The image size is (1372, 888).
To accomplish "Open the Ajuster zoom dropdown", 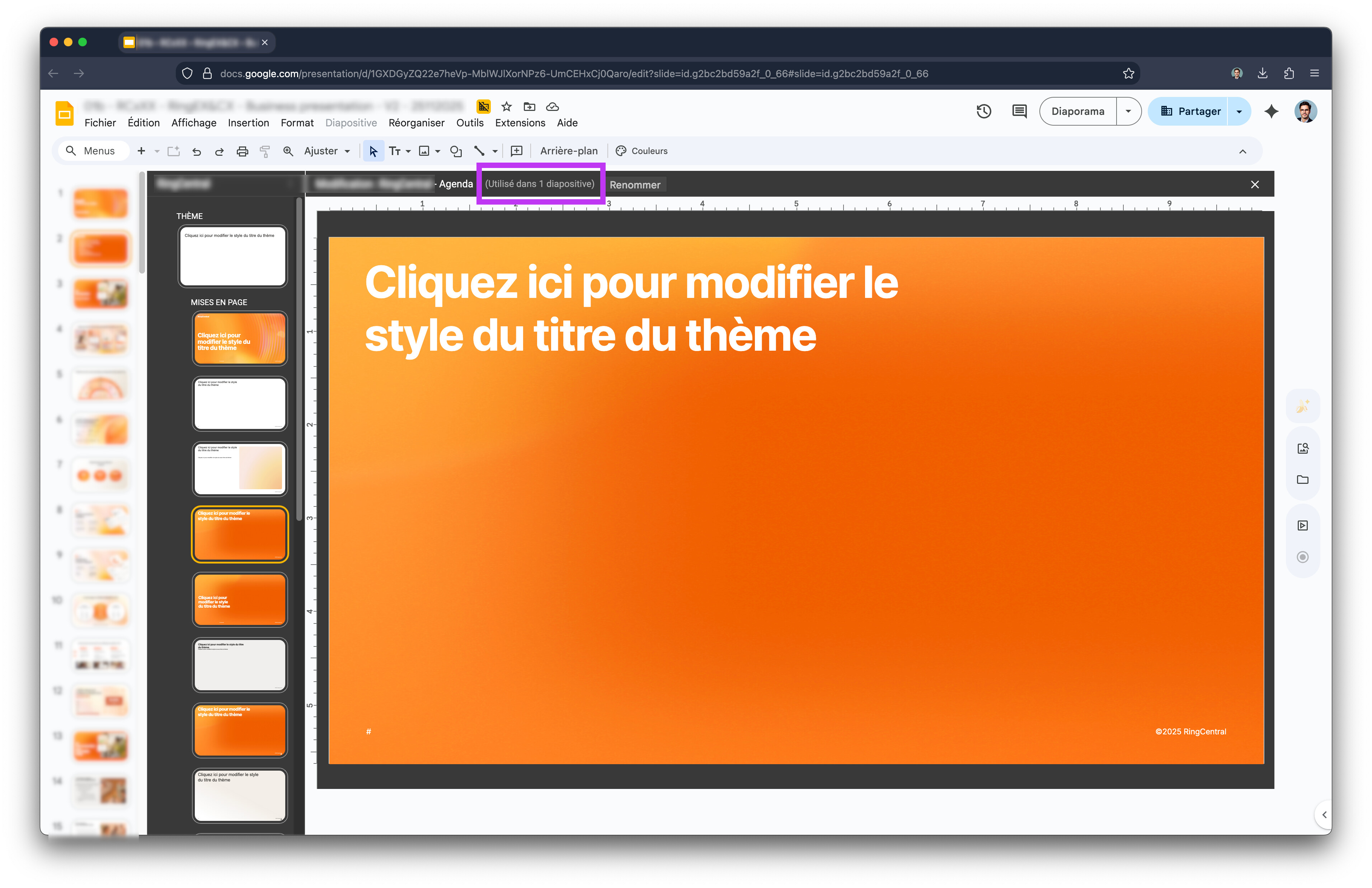I will coord(327,151).
